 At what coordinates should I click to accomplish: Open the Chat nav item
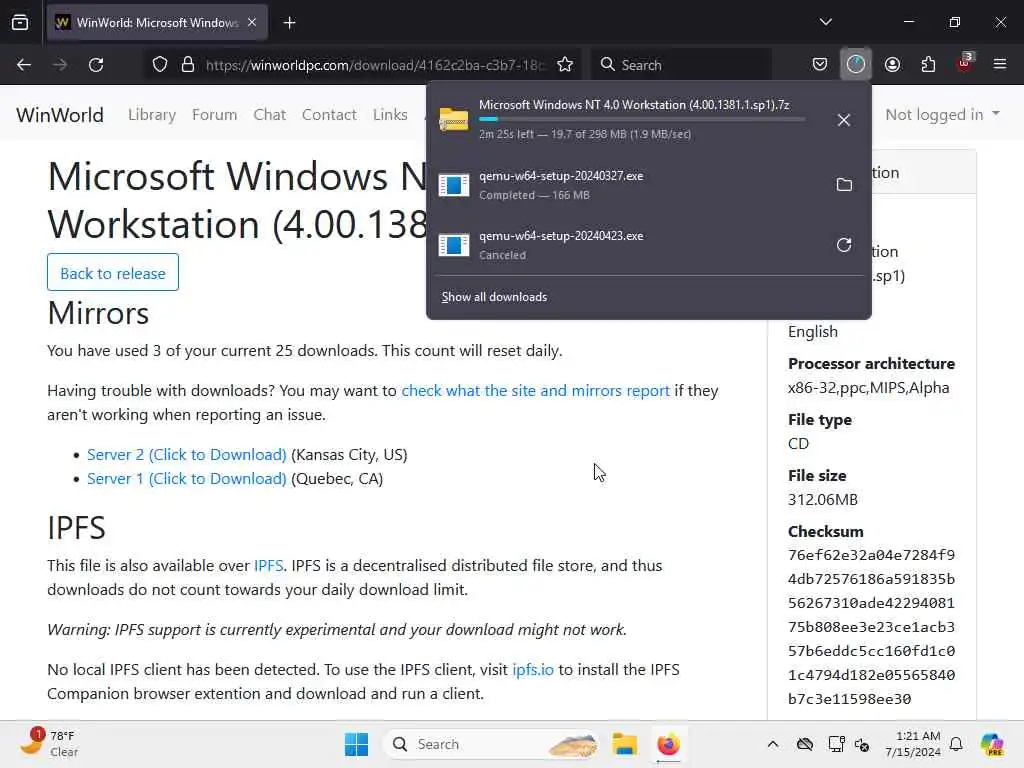(270, 114)
